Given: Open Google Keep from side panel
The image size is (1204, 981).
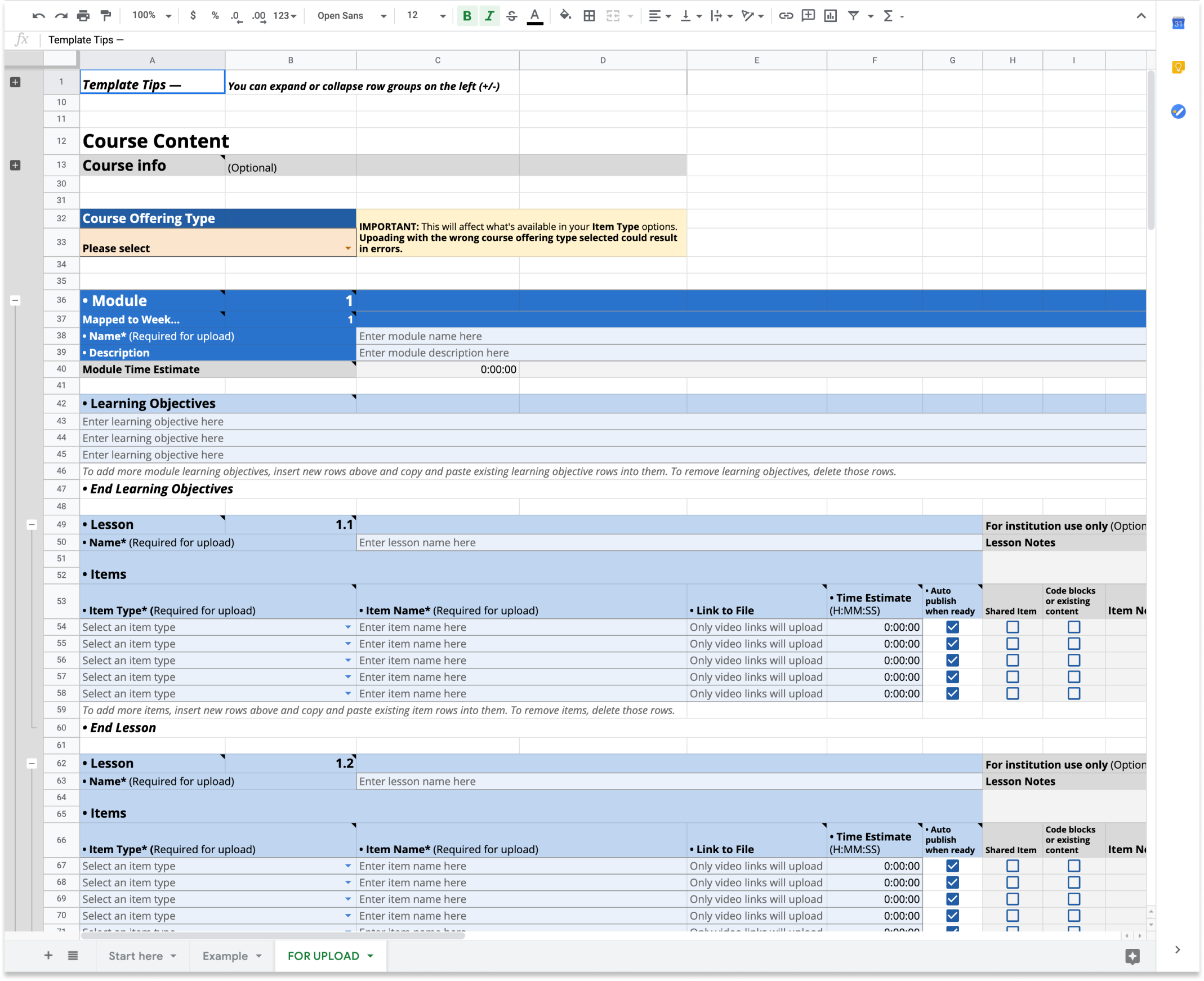Looking at the screenshot, I should 1178,67.
